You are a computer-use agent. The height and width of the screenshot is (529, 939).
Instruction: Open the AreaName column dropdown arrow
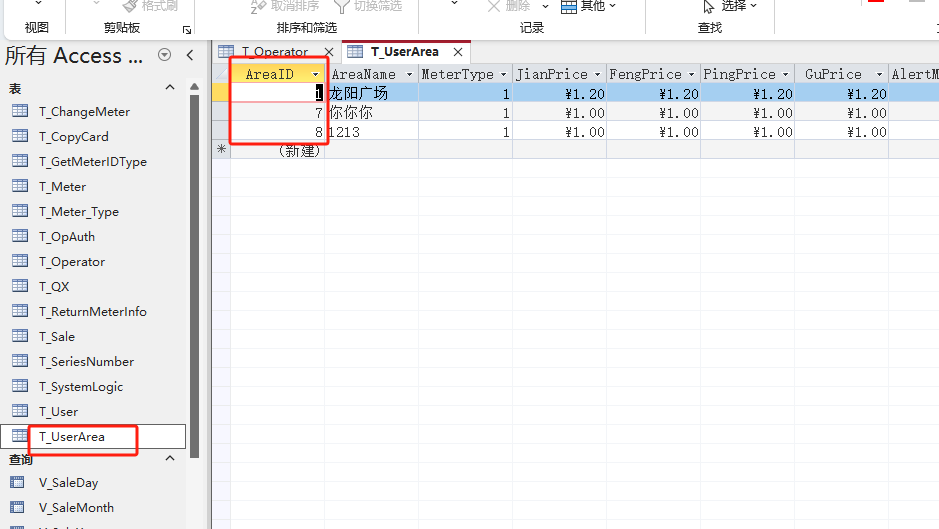click(409, 75)
